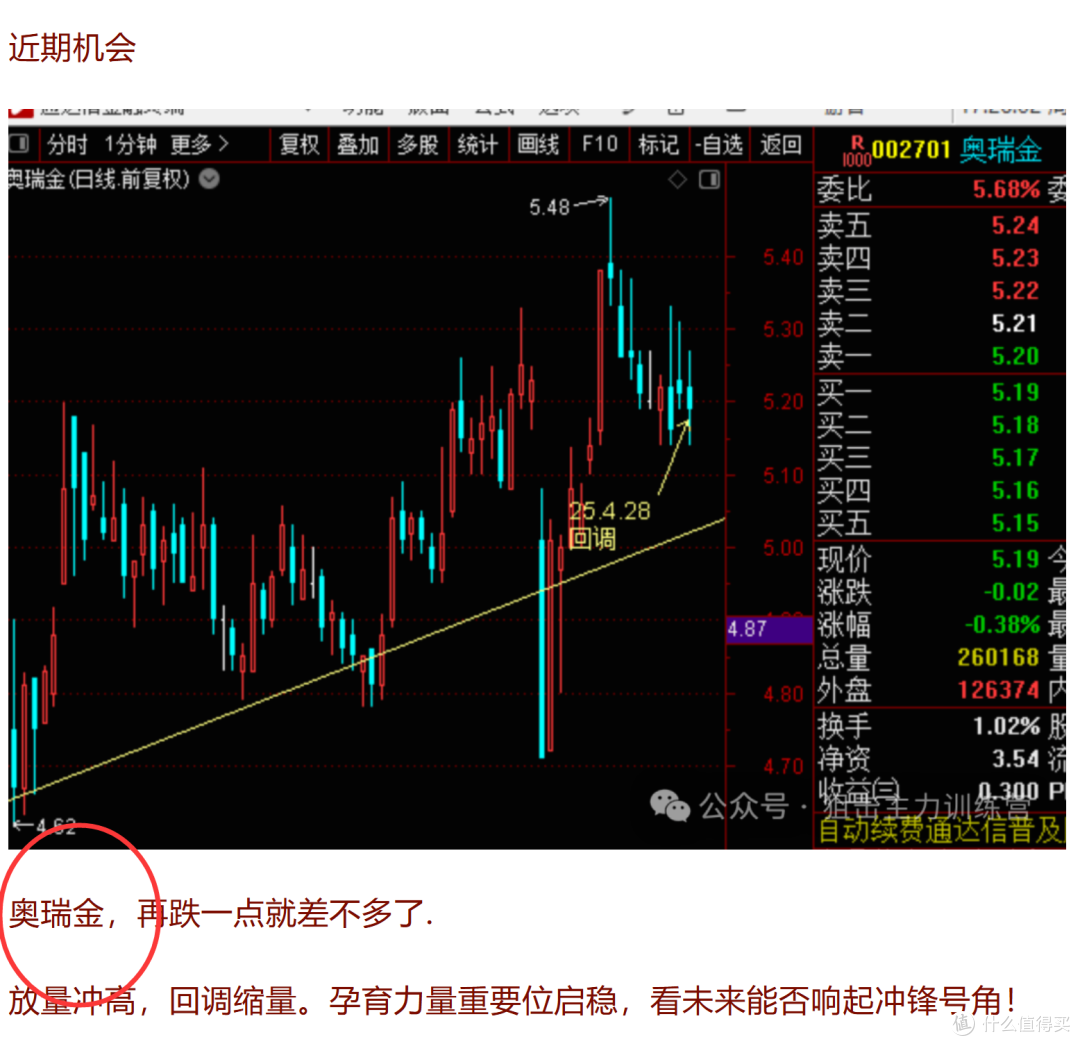Click the 总量 value 260168
This screenshot has width=1080, height=1046.
point(998,658)
